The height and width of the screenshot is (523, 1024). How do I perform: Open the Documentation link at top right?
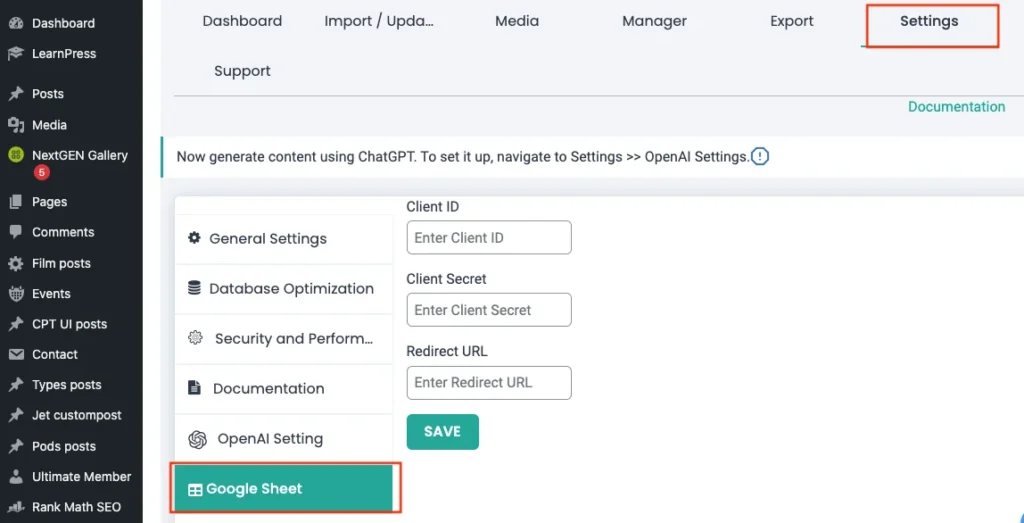pyautogui.click(x=956, y=107)
